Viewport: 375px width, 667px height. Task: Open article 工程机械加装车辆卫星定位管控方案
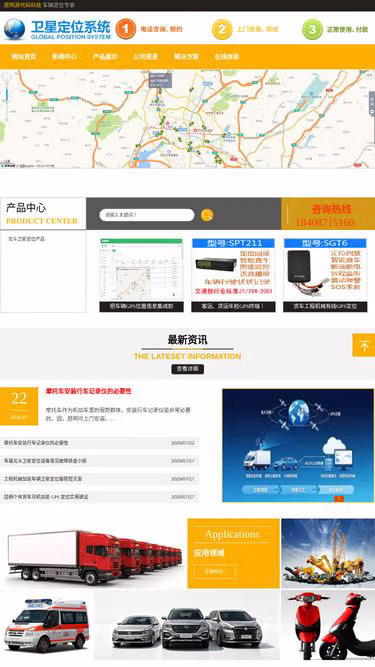tap(43, 479)
